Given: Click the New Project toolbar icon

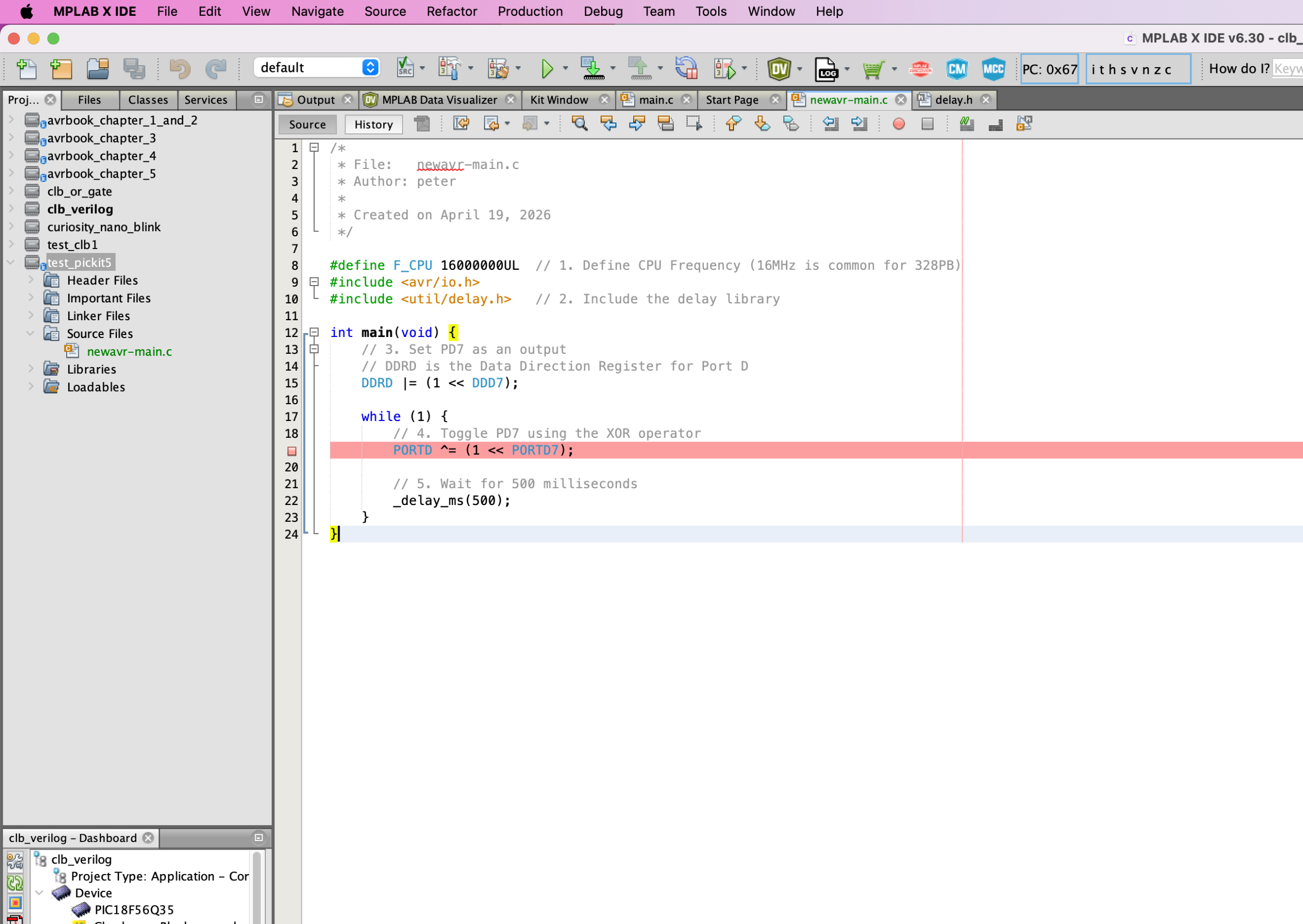Looking at the screenshot, I should click(x=61, y=69).
